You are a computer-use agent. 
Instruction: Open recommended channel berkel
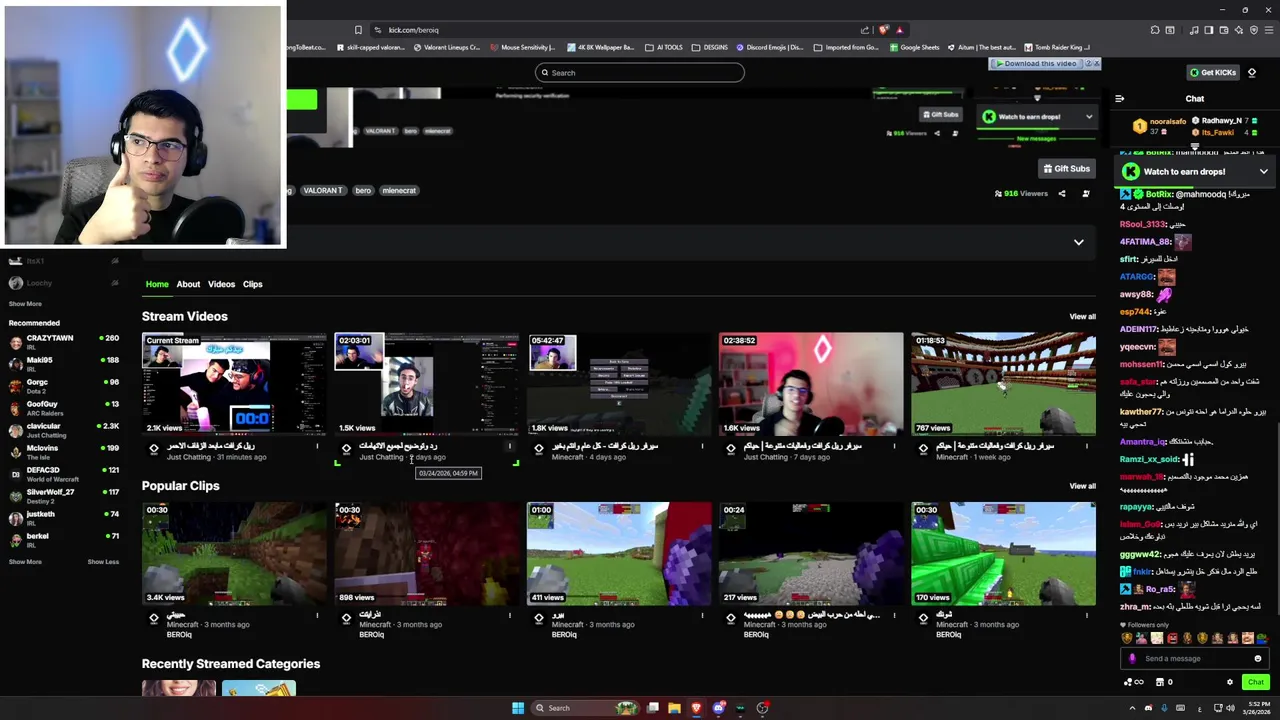[64, 540]
